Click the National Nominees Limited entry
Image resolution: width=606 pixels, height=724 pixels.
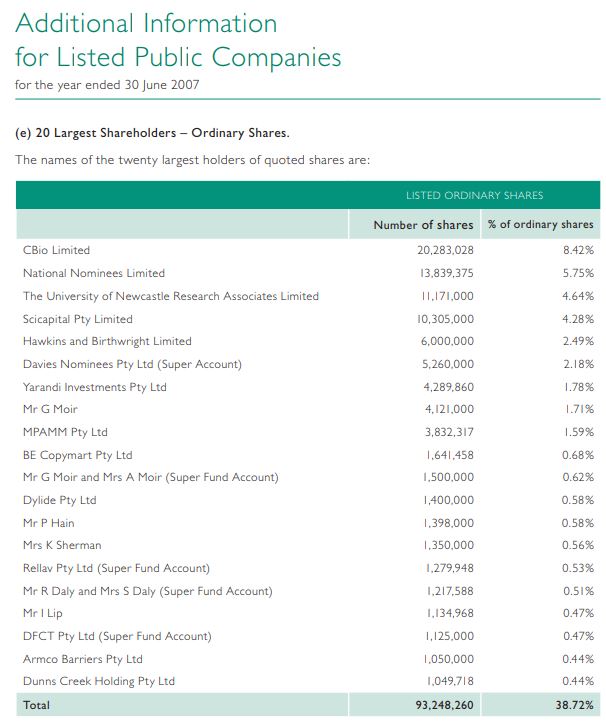pos(94,273)
